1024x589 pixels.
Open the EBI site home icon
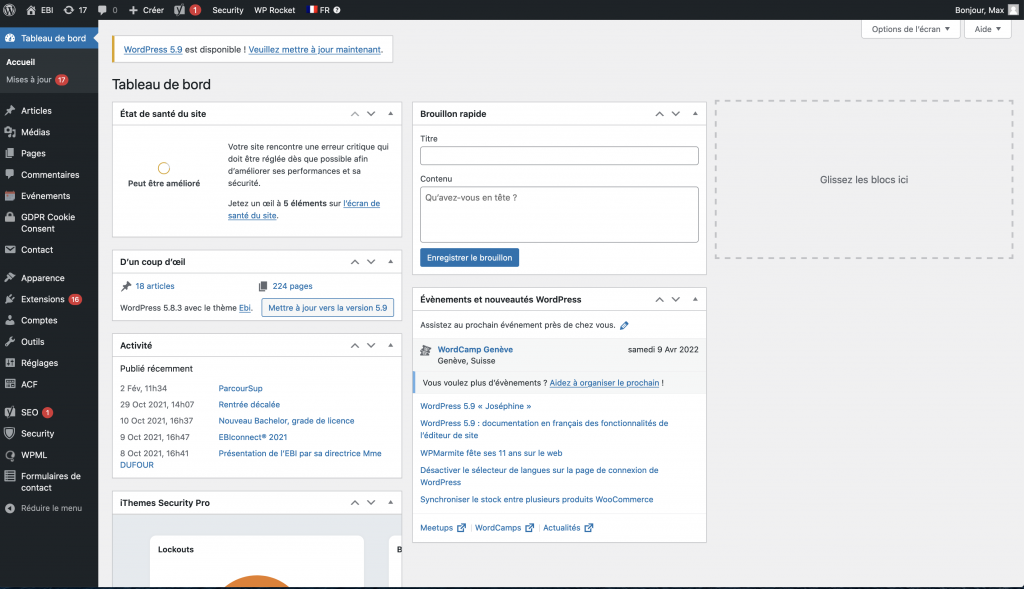[x=31, y=10]
